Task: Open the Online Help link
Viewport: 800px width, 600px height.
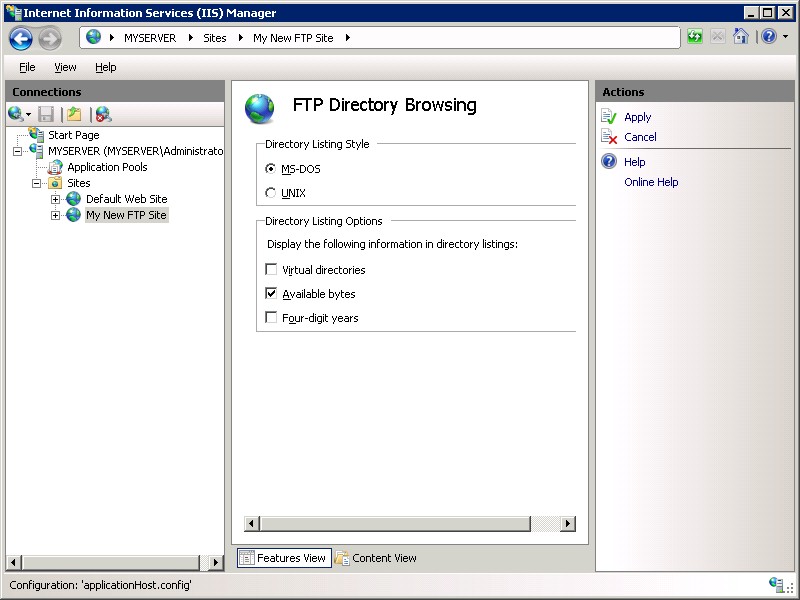Action: [651, 182]
